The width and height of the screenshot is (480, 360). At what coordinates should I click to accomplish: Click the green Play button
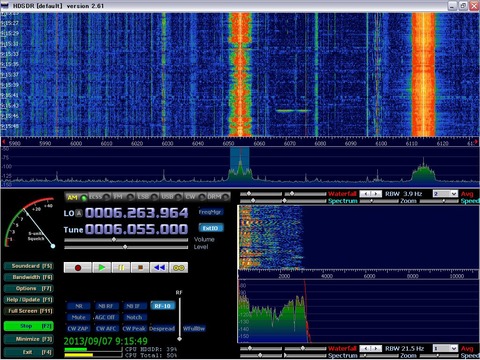(102, 268)
